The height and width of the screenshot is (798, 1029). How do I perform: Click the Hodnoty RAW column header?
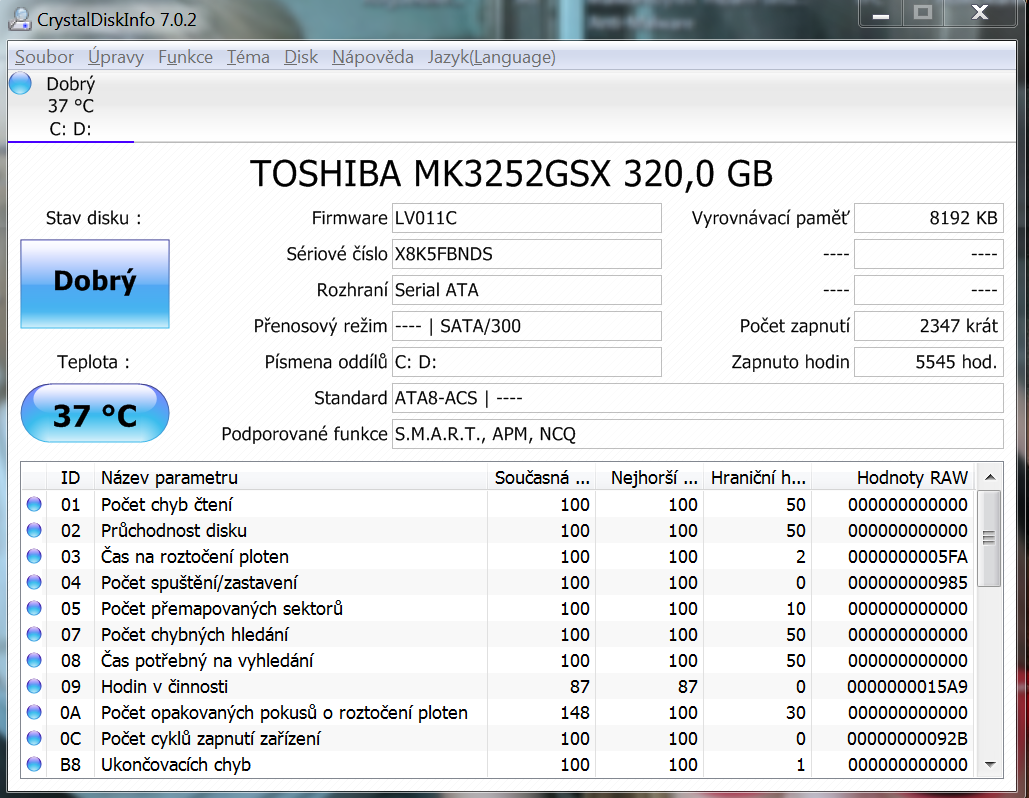point(893,478)
